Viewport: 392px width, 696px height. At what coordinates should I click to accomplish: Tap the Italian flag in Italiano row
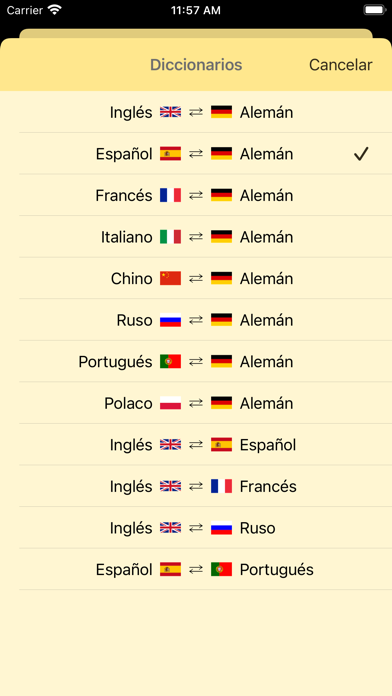(x=170, y=237)
